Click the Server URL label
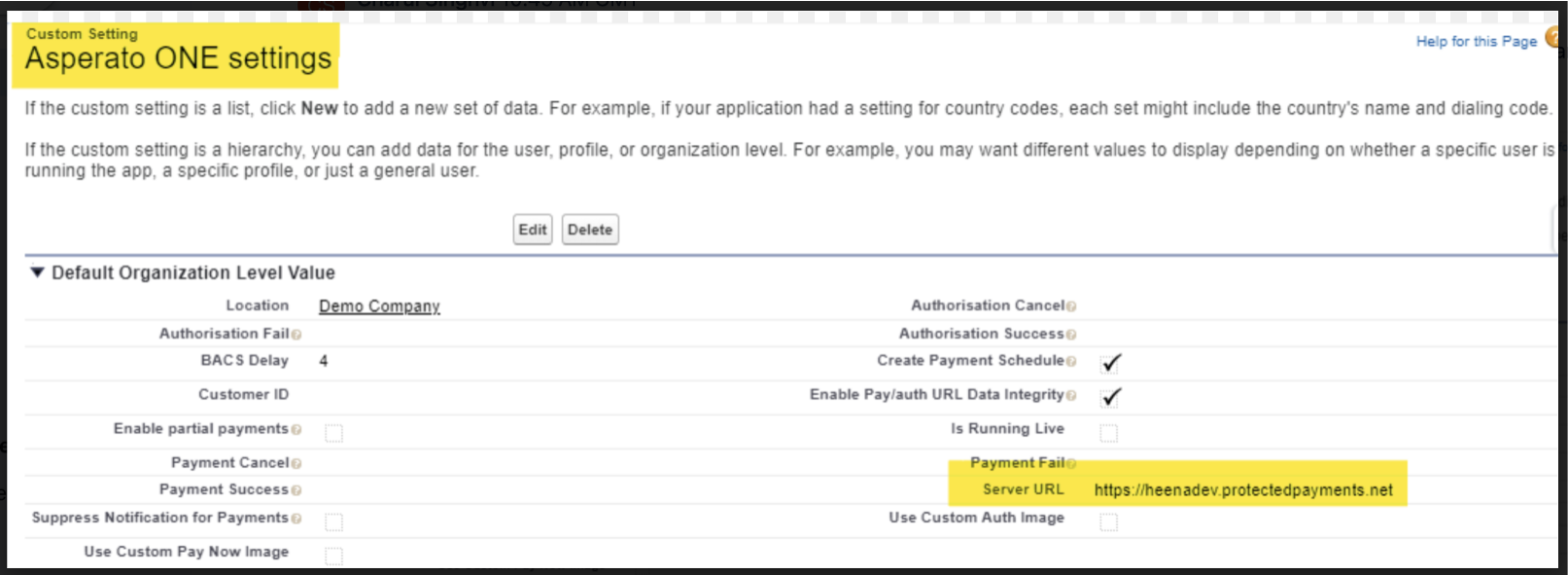 (x=1023, y=489)
